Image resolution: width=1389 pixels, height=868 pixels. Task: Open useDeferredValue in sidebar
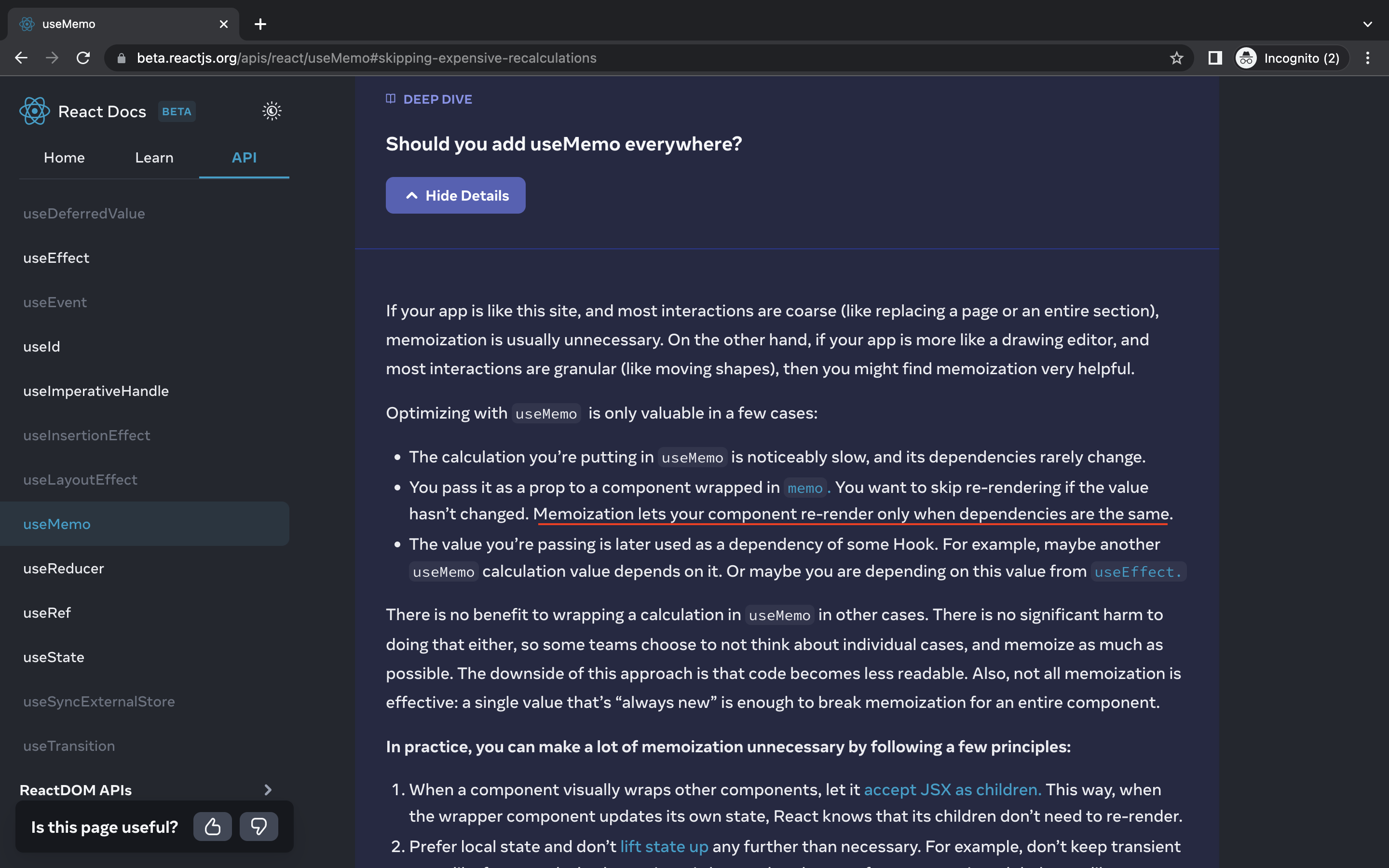(x=84, y=214)
